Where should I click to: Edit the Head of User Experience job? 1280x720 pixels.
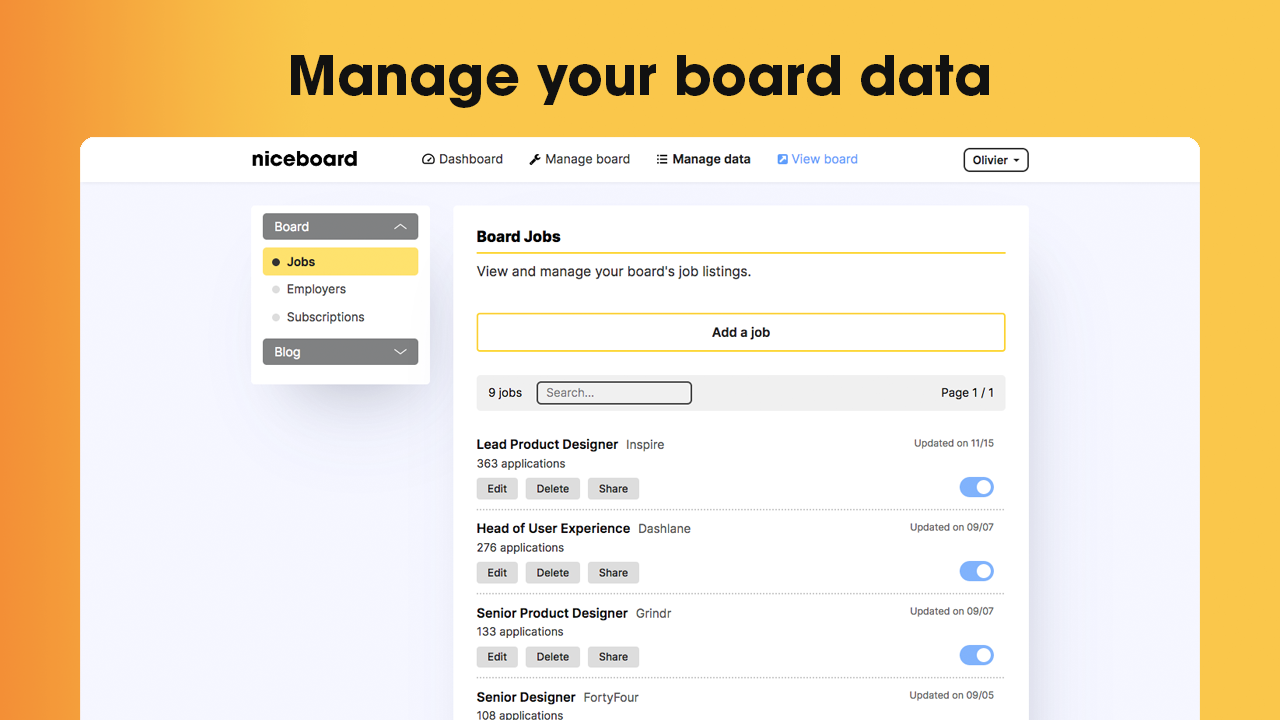tap(498, 573)
